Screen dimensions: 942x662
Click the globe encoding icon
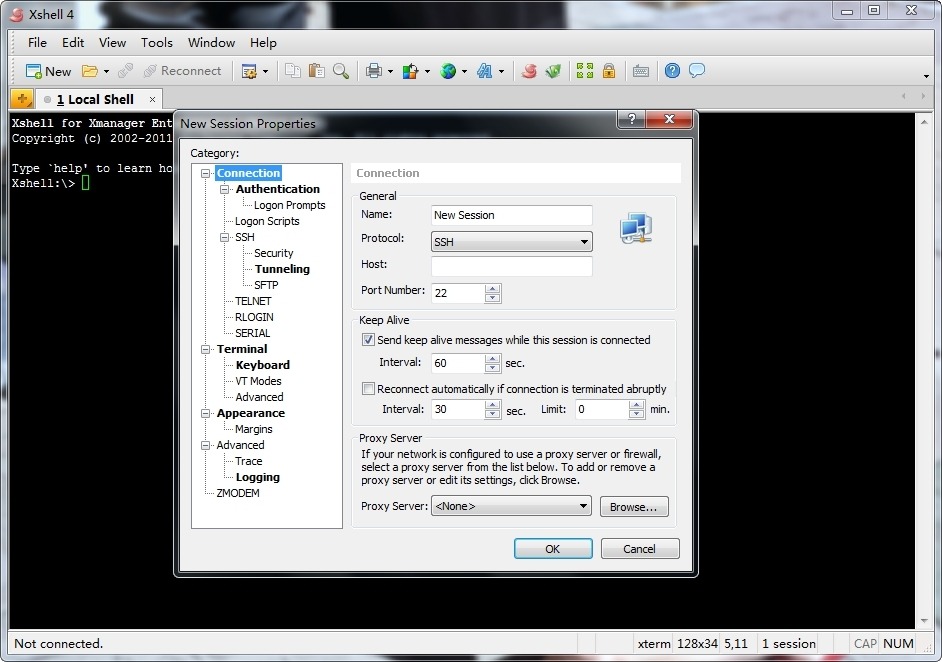pyautogui.click(x=448, y=71)
